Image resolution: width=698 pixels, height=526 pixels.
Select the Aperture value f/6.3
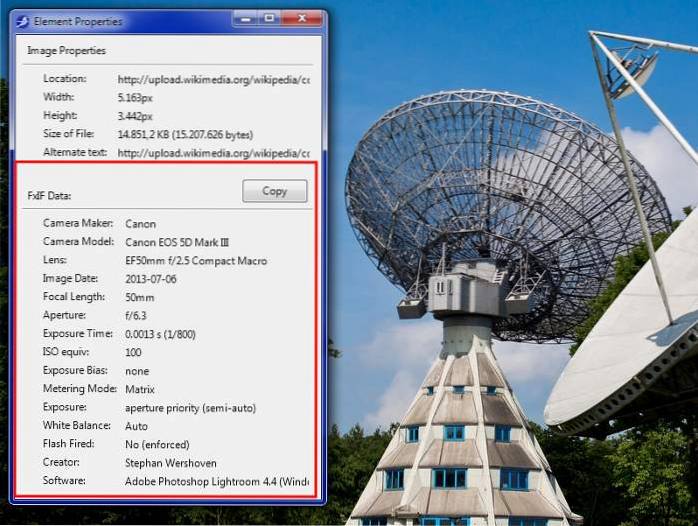click(135, 316)
